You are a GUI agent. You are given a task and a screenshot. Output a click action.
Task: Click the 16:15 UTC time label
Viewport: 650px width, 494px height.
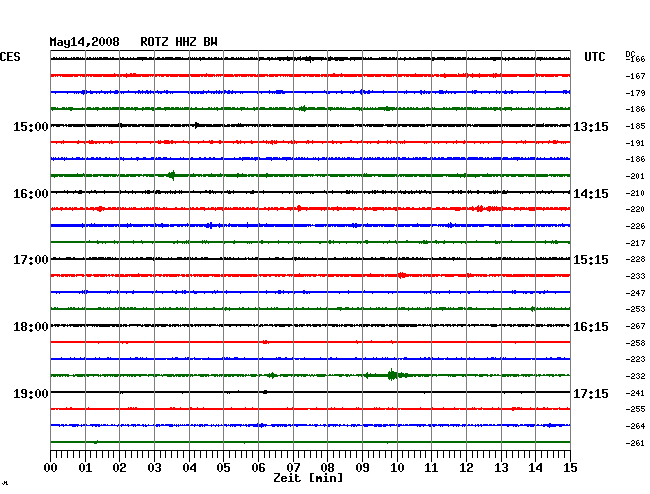tap(591, 327)
